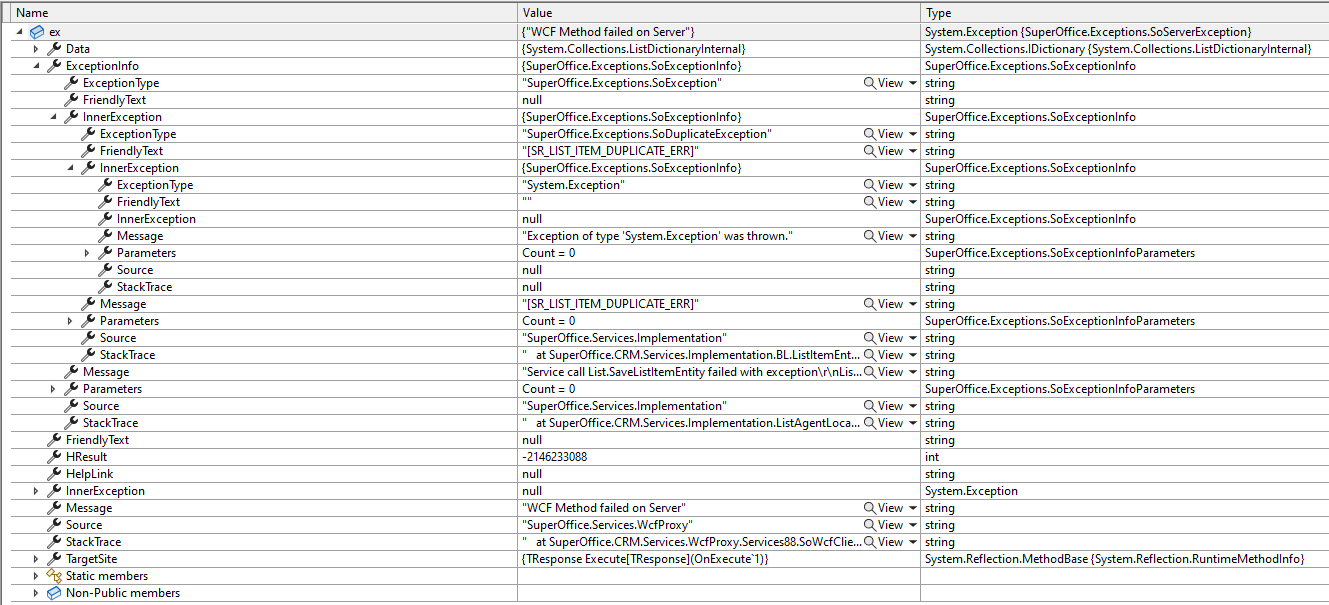Image resolution: width=1329 pixels, height=605 pixels.
Task: Select the System.Reflection.MethodBase type cell
Action: 1115,559
